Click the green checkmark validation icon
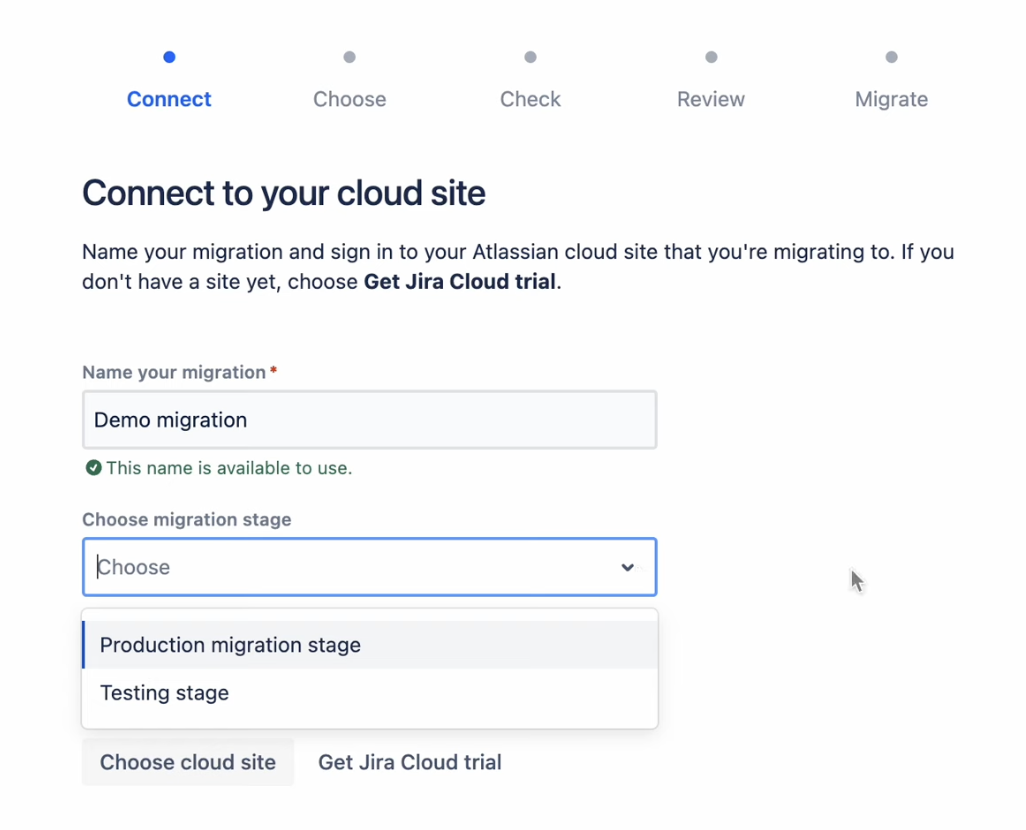The width and height of the screenshot is (1026, 830). (x=93, y=468)
